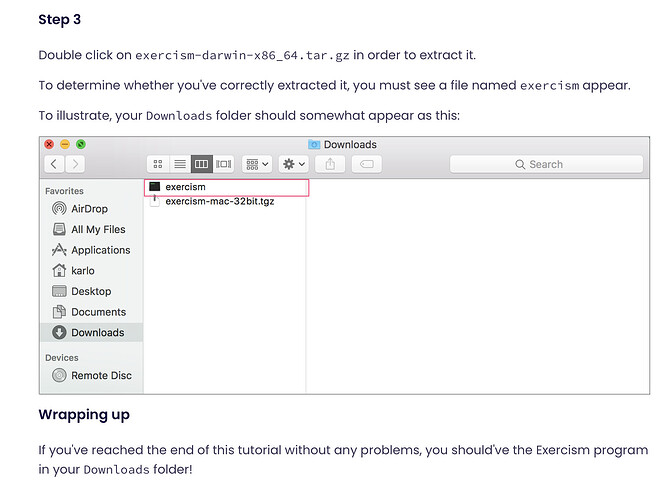Click the Downloads arrow sidebar icon
This screenshot has height=499, width=672.
[59, 332]
